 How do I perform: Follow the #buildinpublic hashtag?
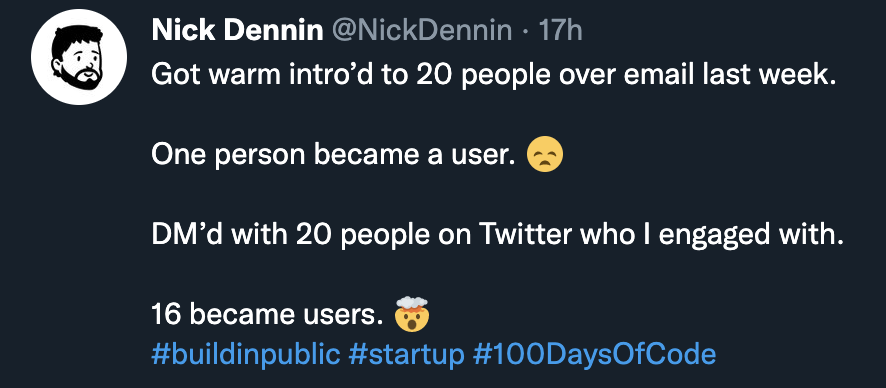(246, 355)
